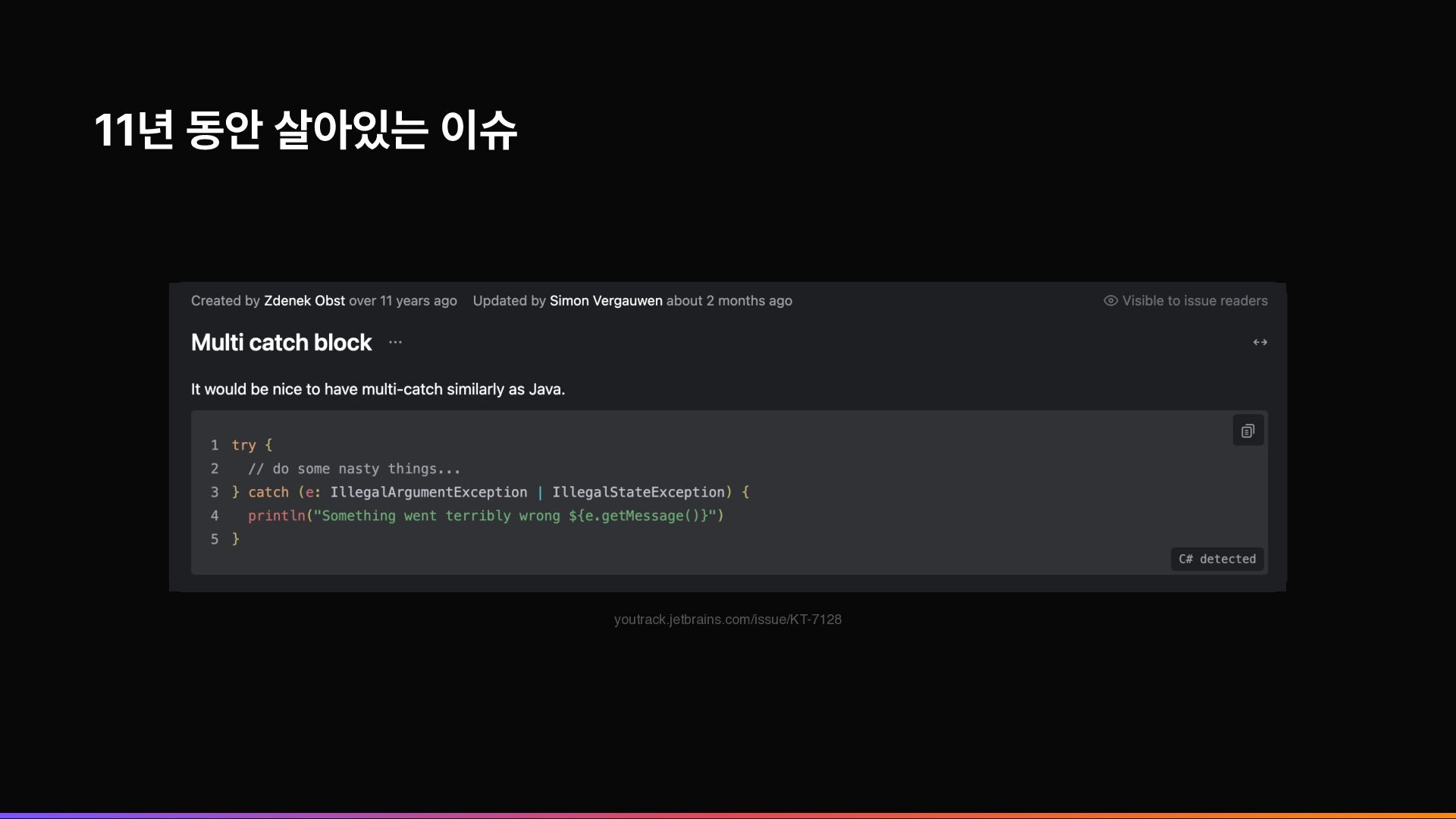Click the expand-width arrows icon beside the issue title

(1260, 342)
